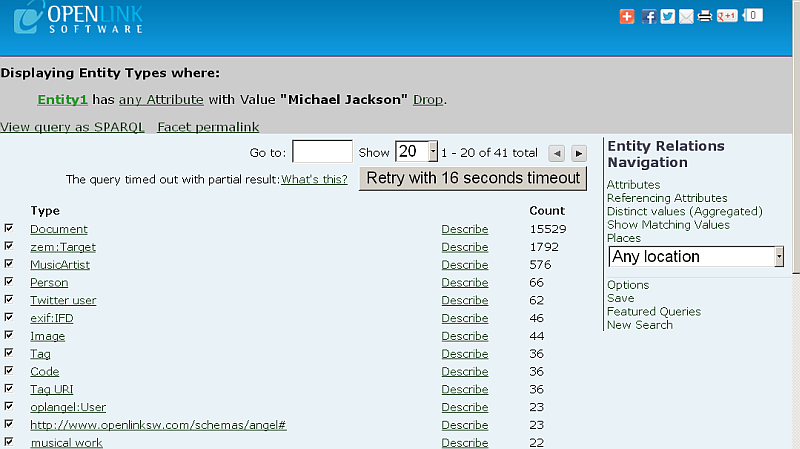Click Describe for MusicArtist row
This screenshot has height=449, width=800.
465,265
